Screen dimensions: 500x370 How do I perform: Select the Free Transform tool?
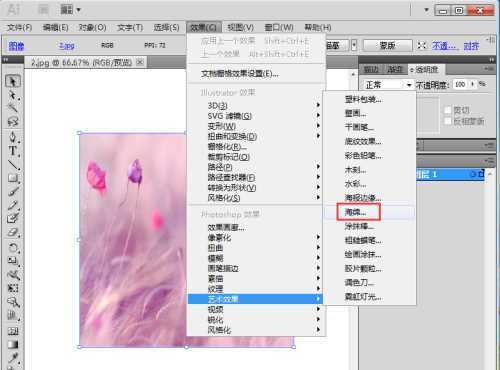(x=13, y=288)
